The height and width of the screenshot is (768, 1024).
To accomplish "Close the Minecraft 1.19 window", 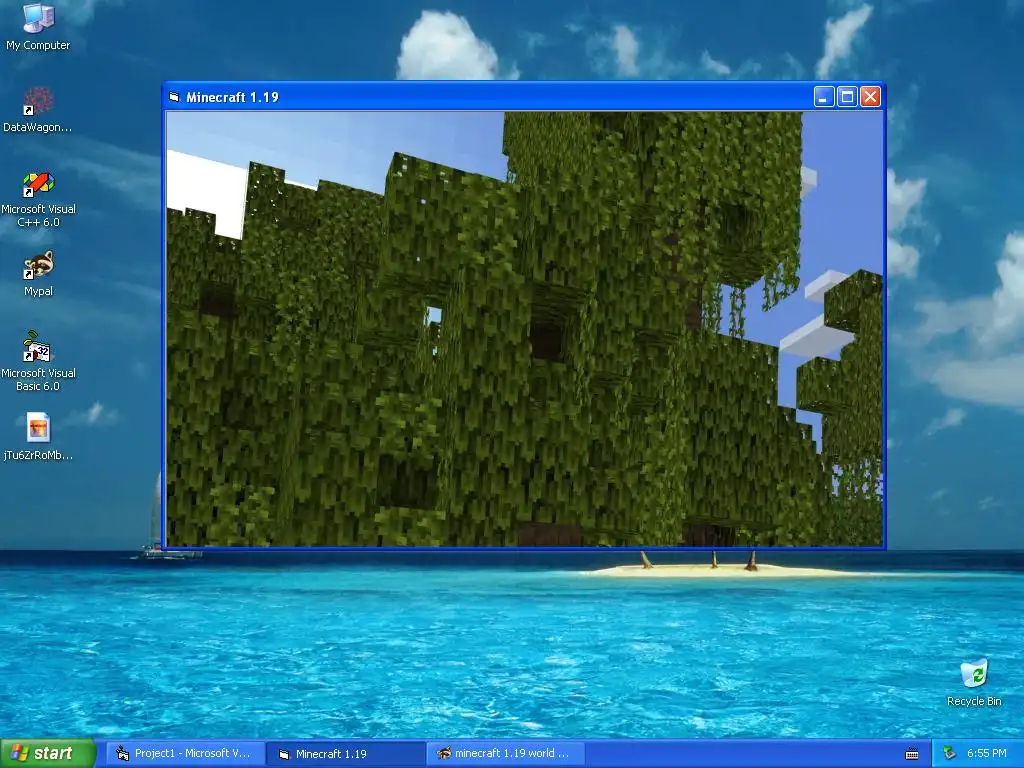I will click(871, 97).
